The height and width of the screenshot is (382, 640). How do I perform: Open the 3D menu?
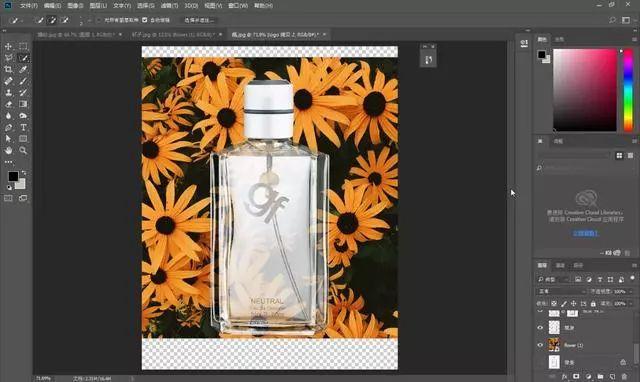pos(191,6)
